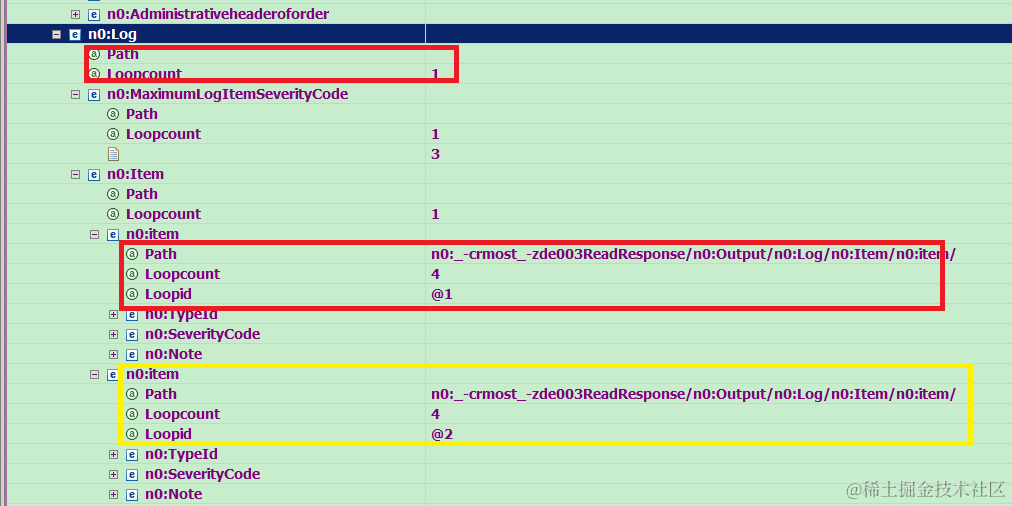
Task: Click Loopcount value 1 under MaximumLogItemSeverityCode
Action: click(436, 134)
